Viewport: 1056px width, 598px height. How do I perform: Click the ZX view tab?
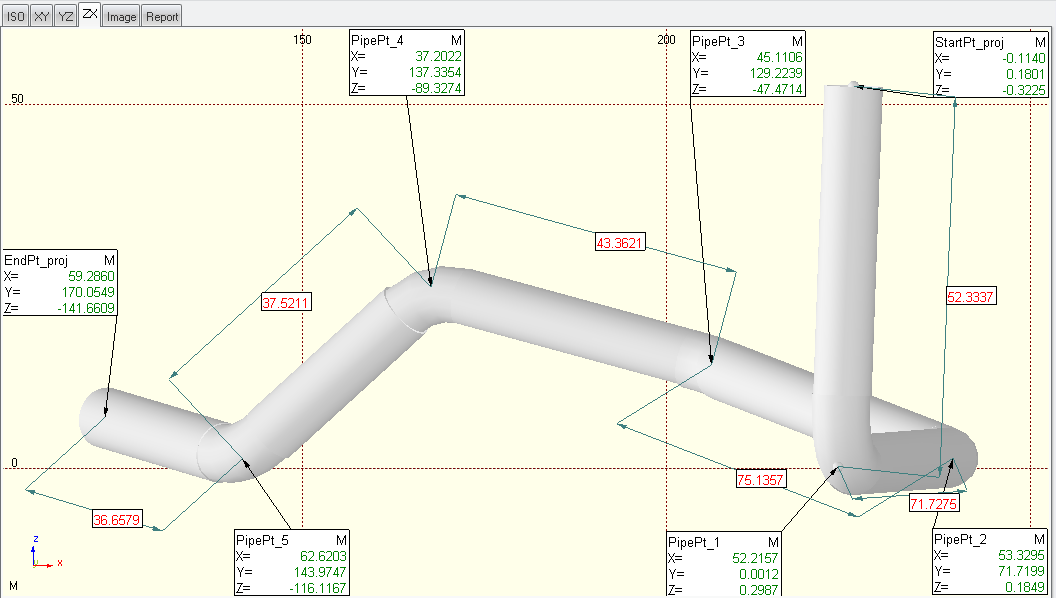(x=90, y=14)
